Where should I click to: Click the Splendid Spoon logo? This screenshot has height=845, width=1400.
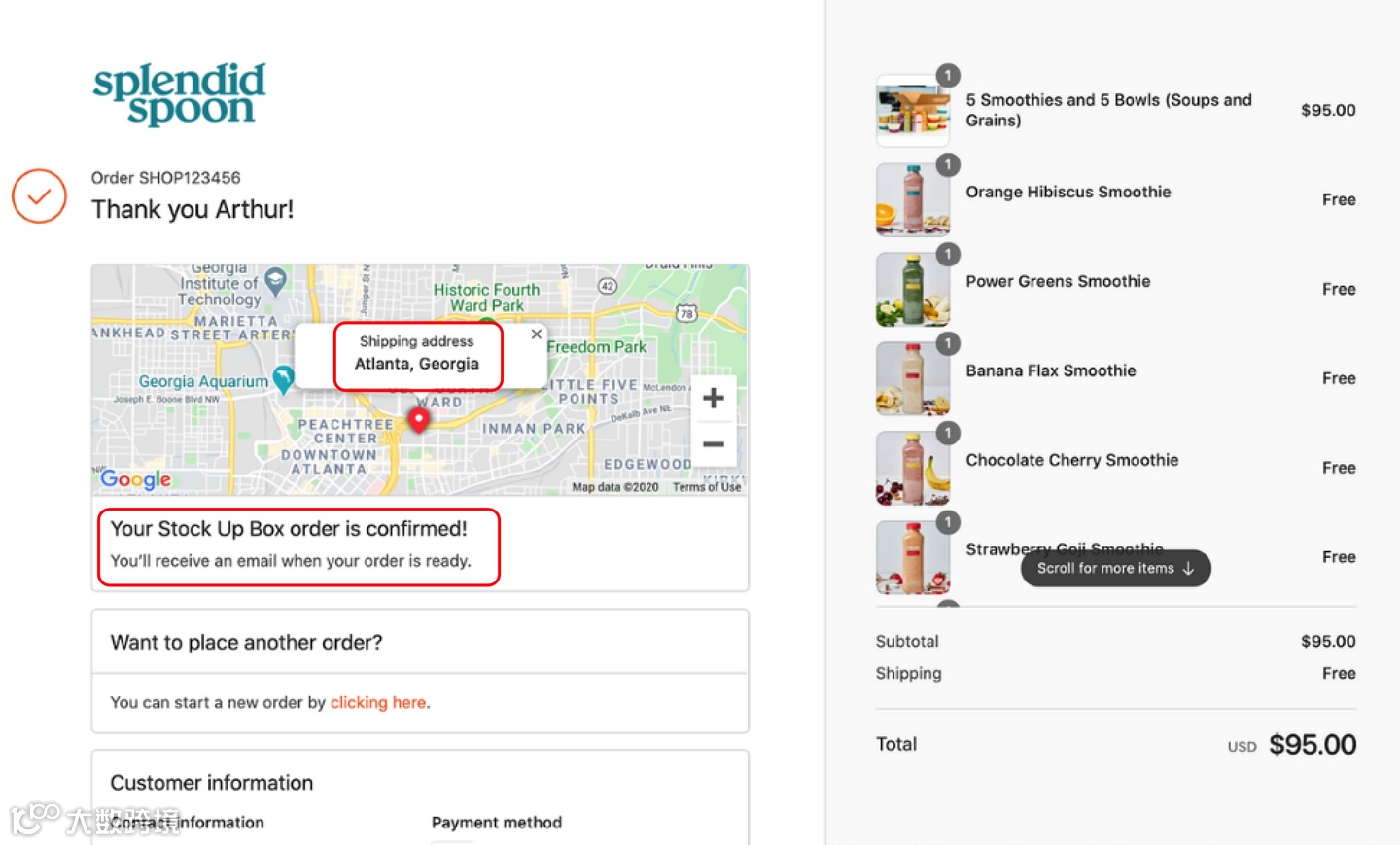pyautogui.click(x=180, y=94)
